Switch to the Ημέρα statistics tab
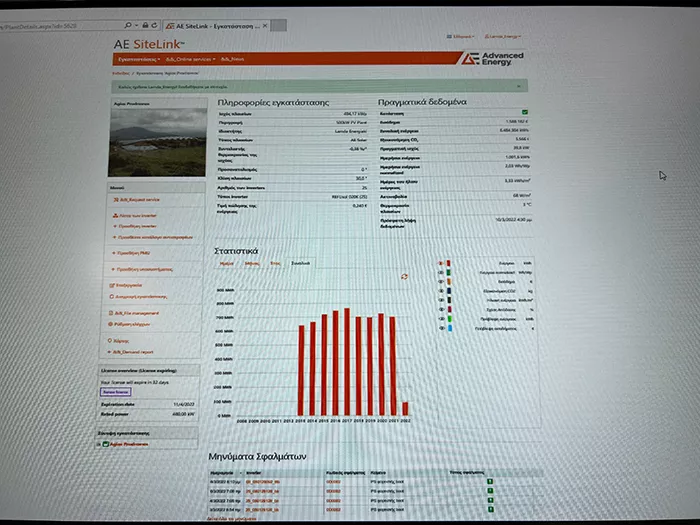700x525 pixels. (226, 263)
